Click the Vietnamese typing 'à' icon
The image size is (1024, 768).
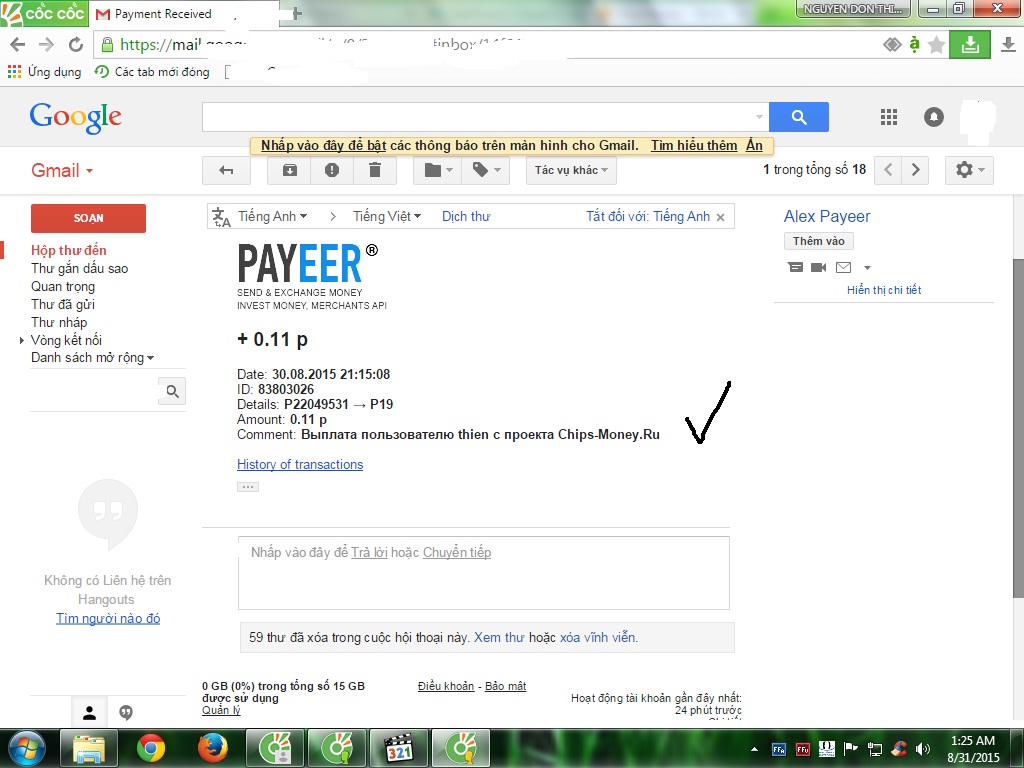(914, 44)
